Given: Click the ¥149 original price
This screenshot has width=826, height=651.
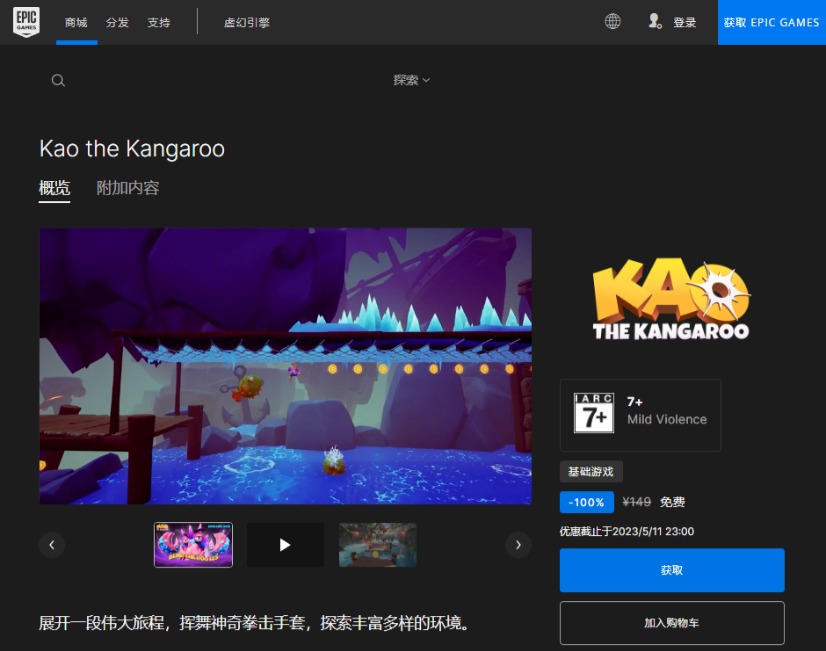Looking at the screenshot, I should pyautogui.click(x=636, y=502).
